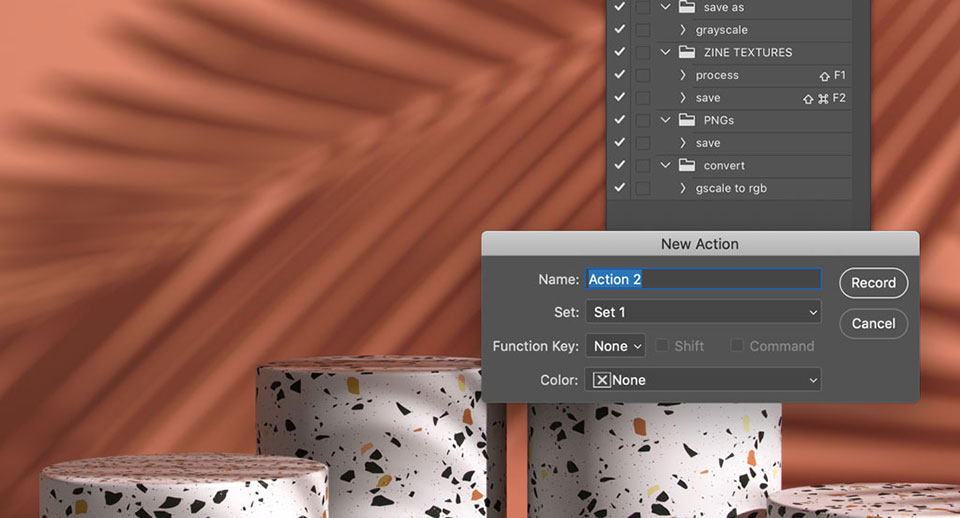Tick the Command checkbox in New Action

coord(737,346)
